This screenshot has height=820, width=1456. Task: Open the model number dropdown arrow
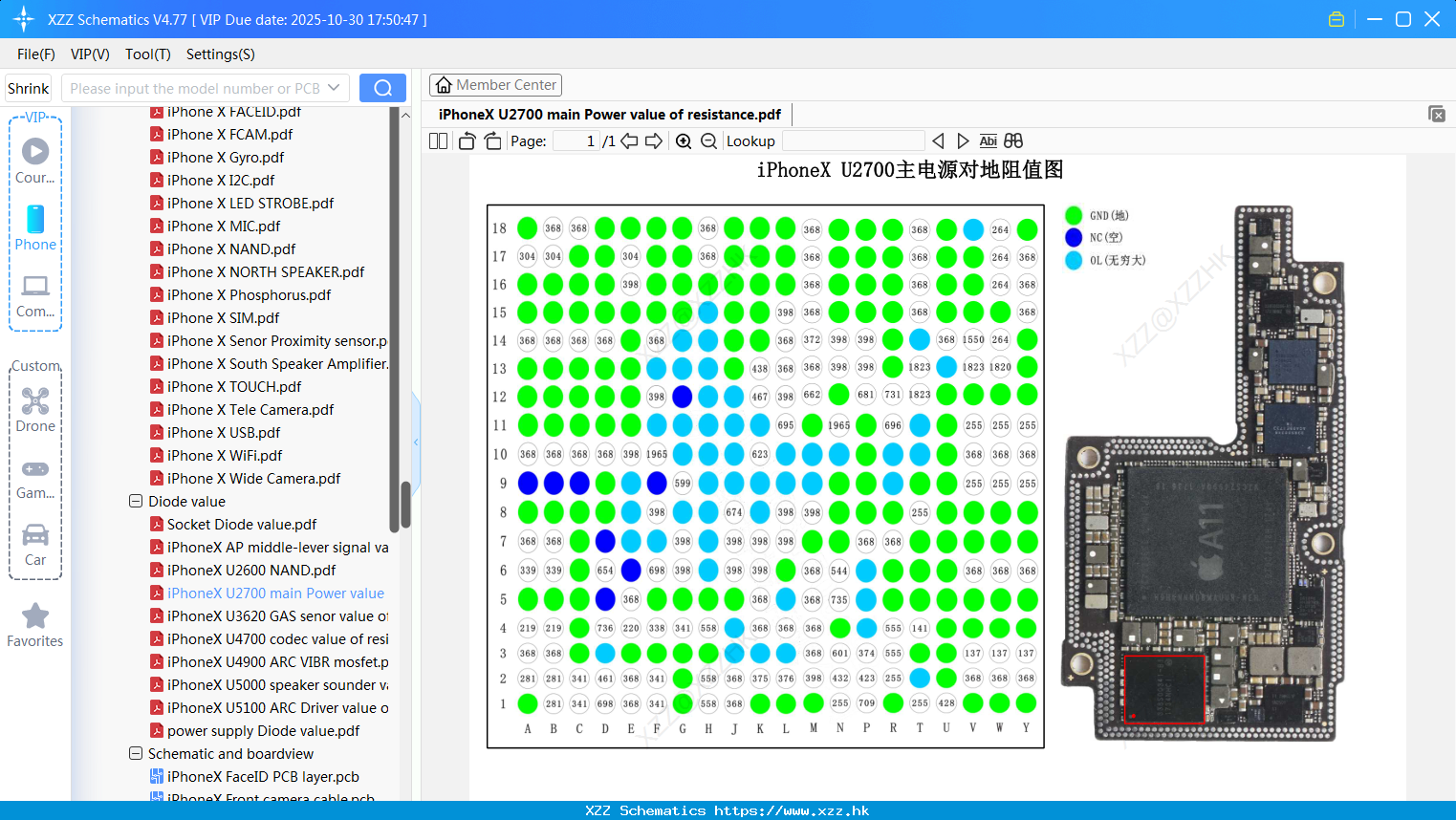point(334,88)
